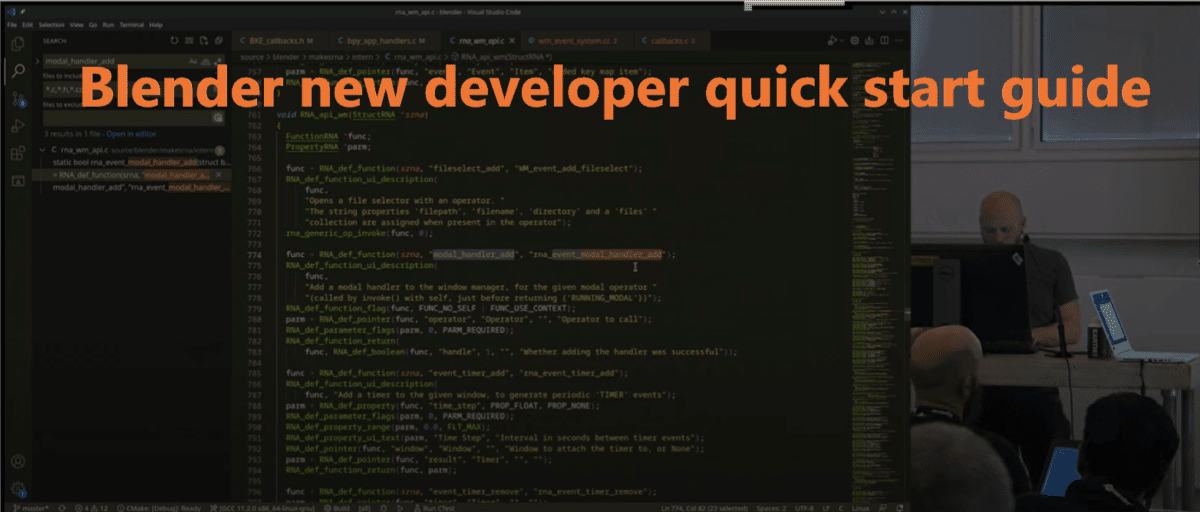Open the Run and Debug view
Viewport: 1200px width, 512px height.
(18, 127)
